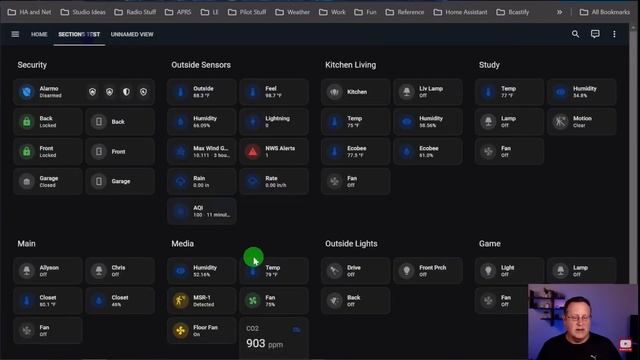Click Kitchen Living Temp 75 tile
The image size is (640, 360).
[356, 122]
